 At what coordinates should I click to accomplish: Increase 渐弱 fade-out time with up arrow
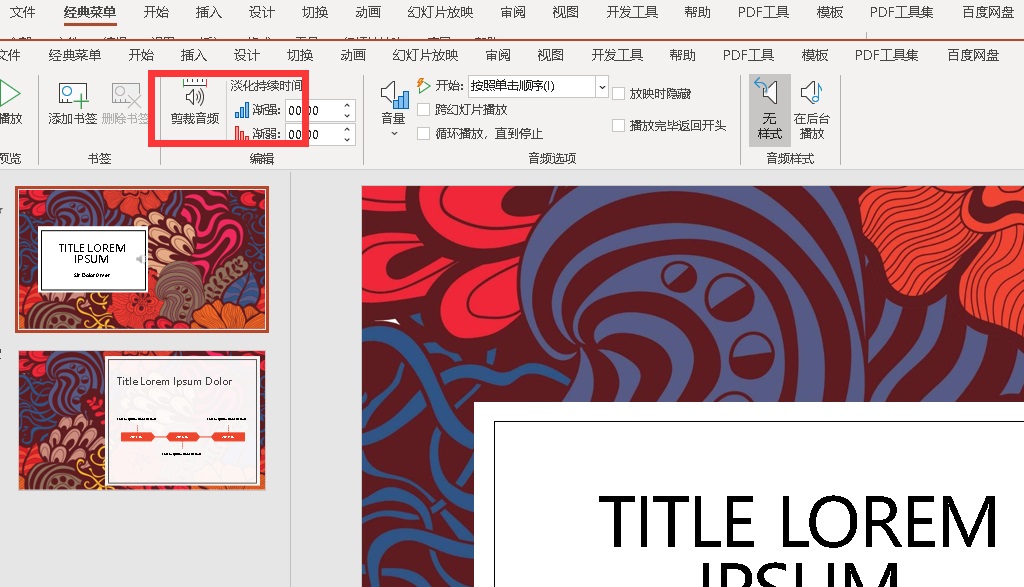click(347, 129)
